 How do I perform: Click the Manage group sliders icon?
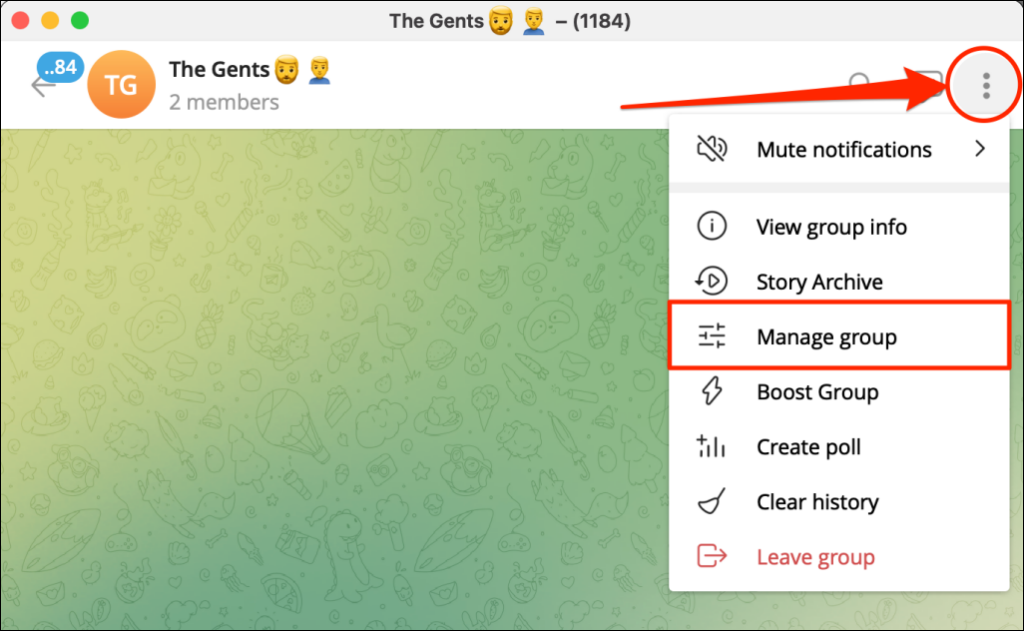click(711, 337)
